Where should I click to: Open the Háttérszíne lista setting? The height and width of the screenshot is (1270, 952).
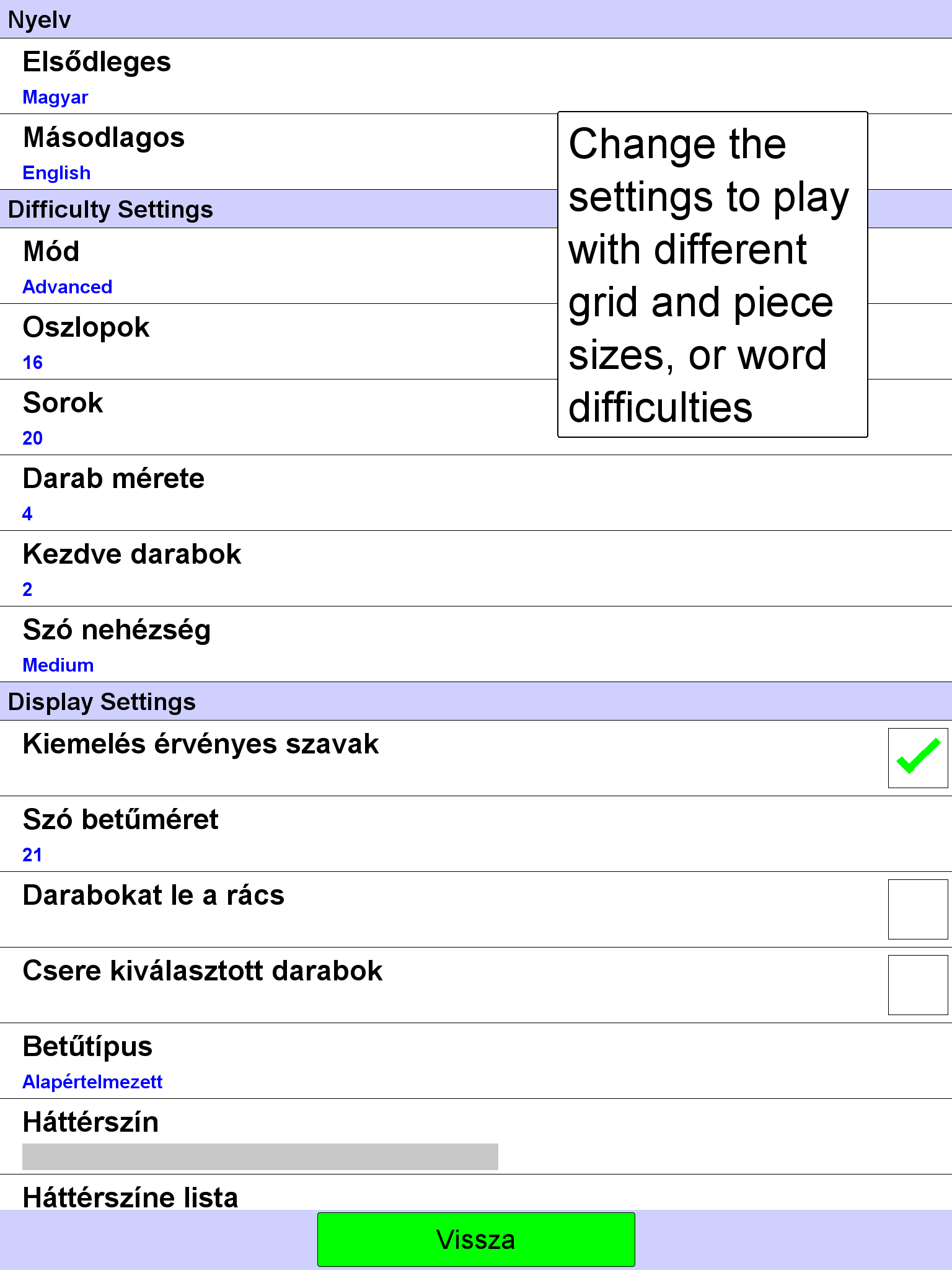476,1192
